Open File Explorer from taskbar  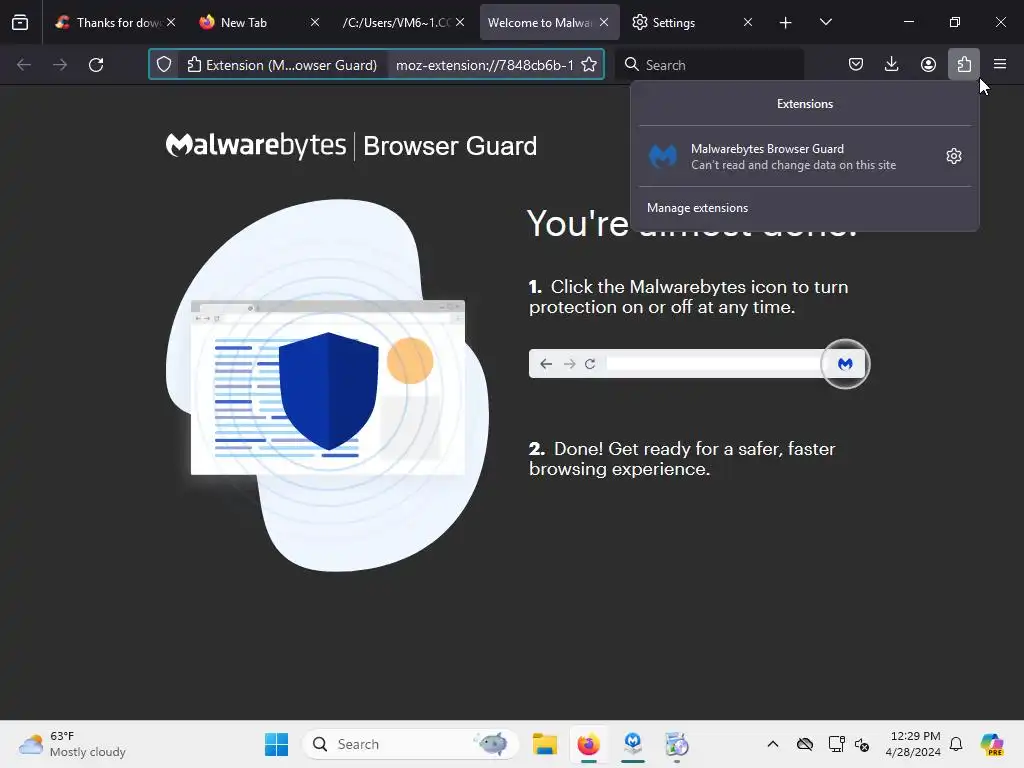click(x=544, y=744)
